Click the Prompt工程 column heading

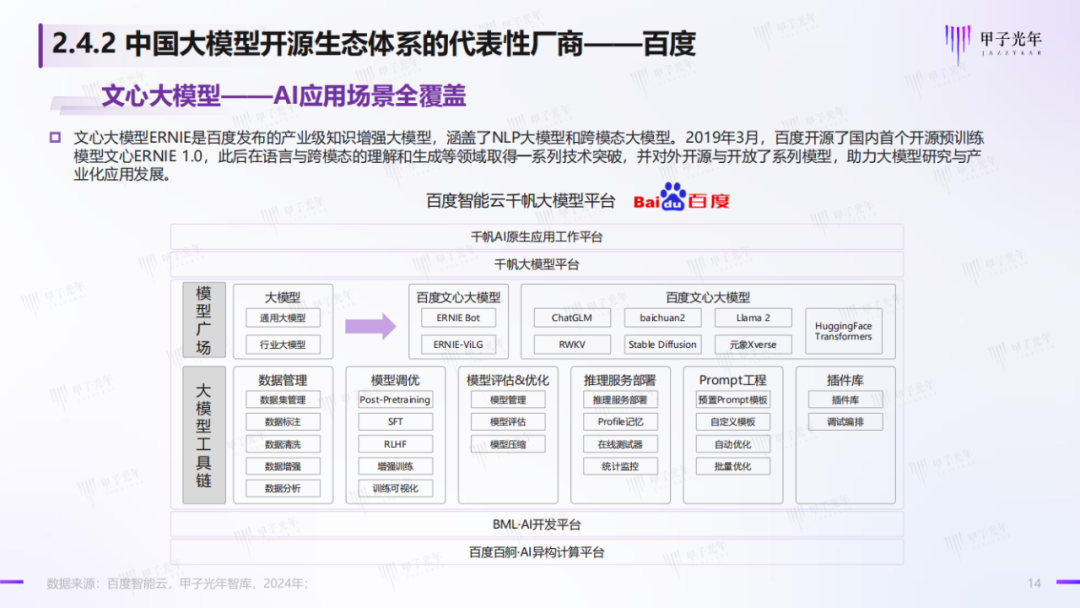[733, 380]
